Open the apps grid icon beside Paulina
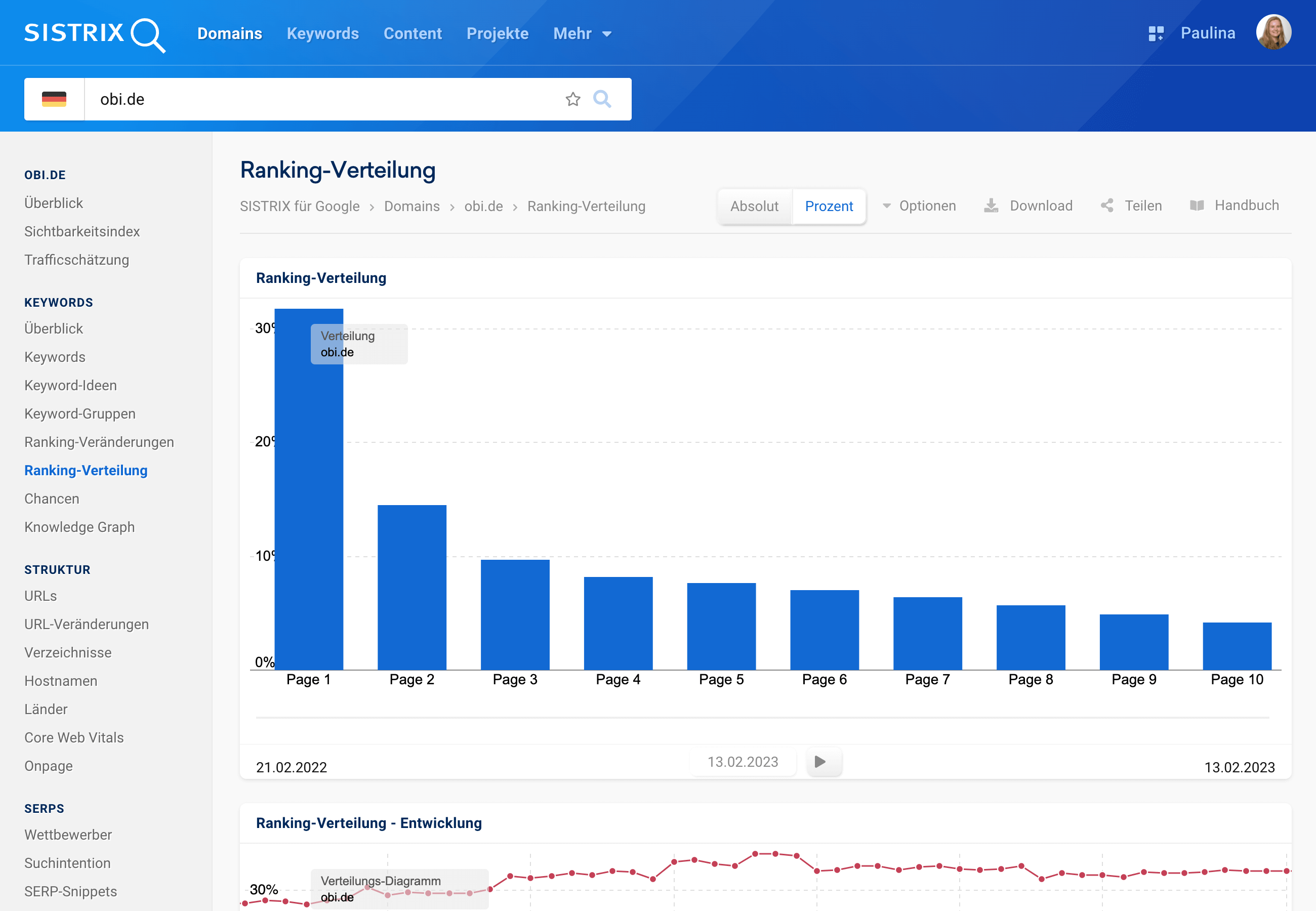The width and height of the screenshot is (1316, 911). point(1156,34)
